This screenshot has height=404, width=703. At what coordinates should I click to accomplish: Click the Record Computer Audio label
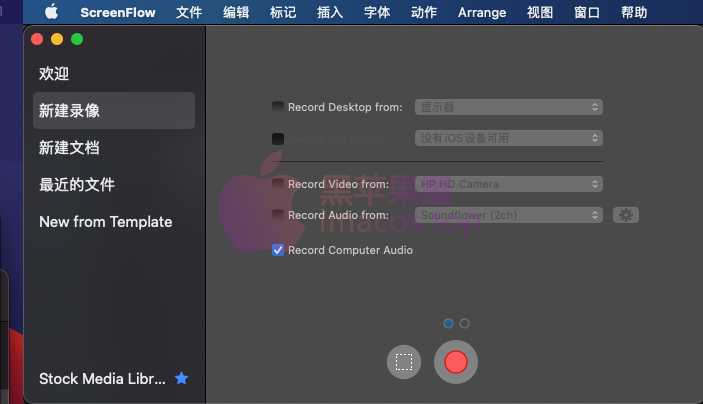[350, 250]
